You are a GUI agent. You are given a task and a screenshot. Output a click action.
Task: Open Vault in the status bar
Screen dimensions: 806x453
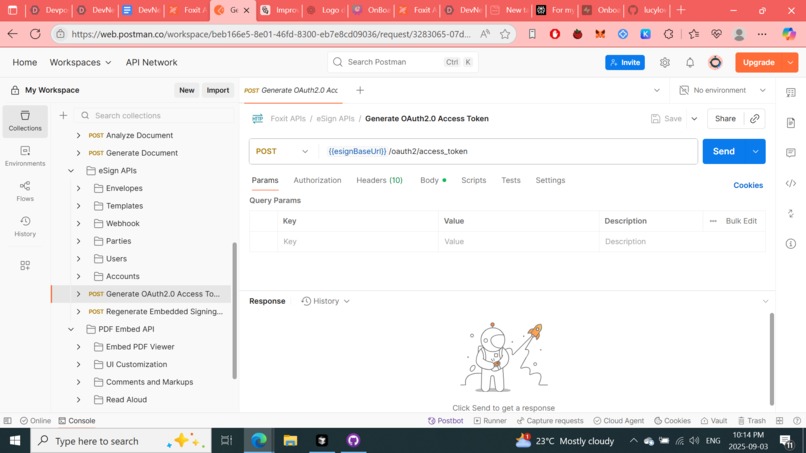(x=714, y=420)
